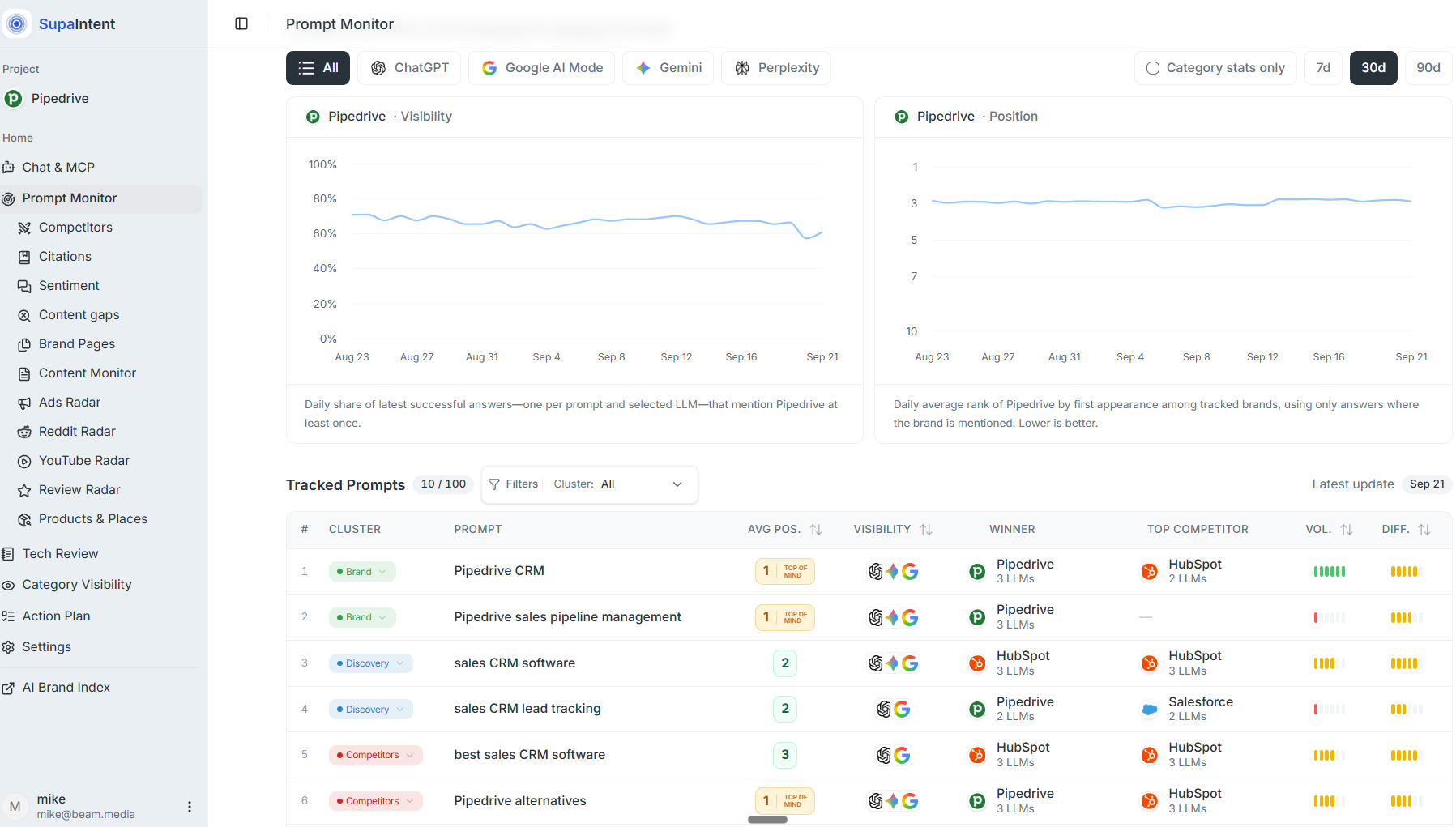The height and width of the screenshot is (827, 1456).
Task: Click volume bar for Pipedrive CRM row
Action: click(x=1329, y=572)
